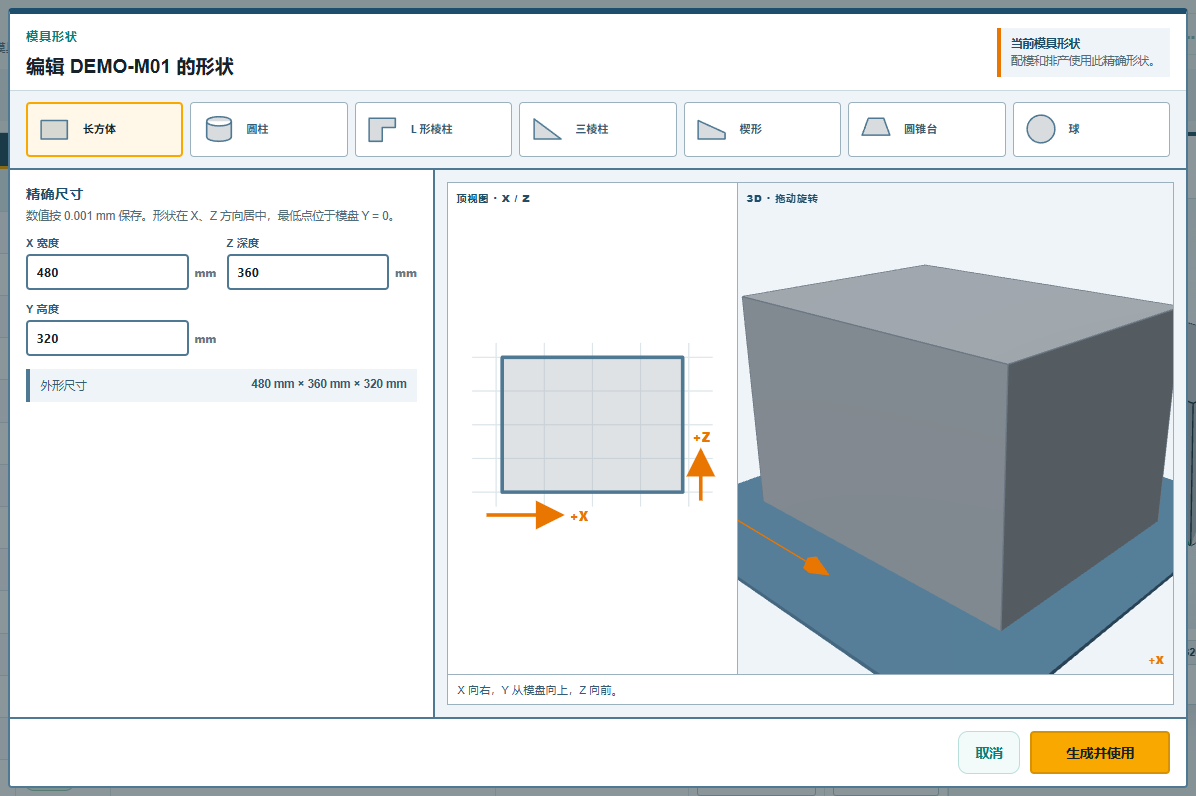
Task: Focus the Y 高度 input field
Action: click(x=108, y=339)
